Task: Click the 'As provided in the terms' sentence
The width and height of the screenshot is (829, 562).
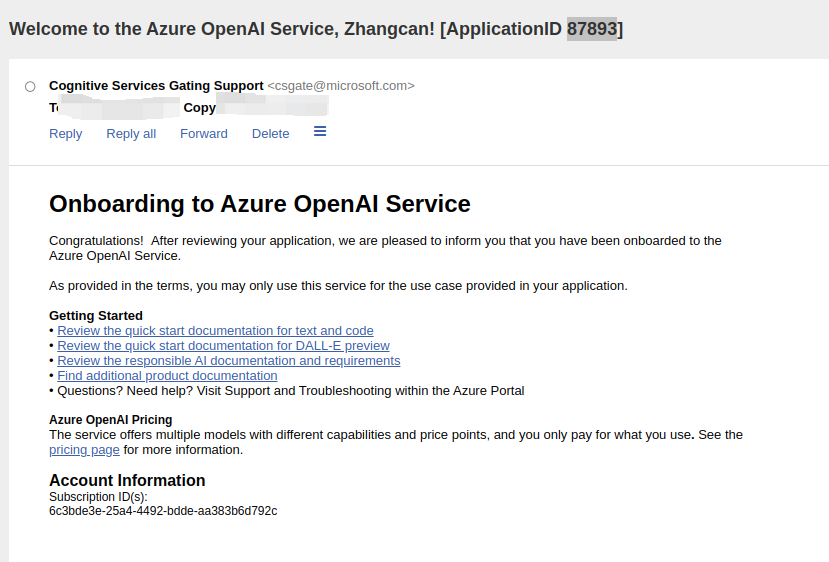Action: pos(338,286)
